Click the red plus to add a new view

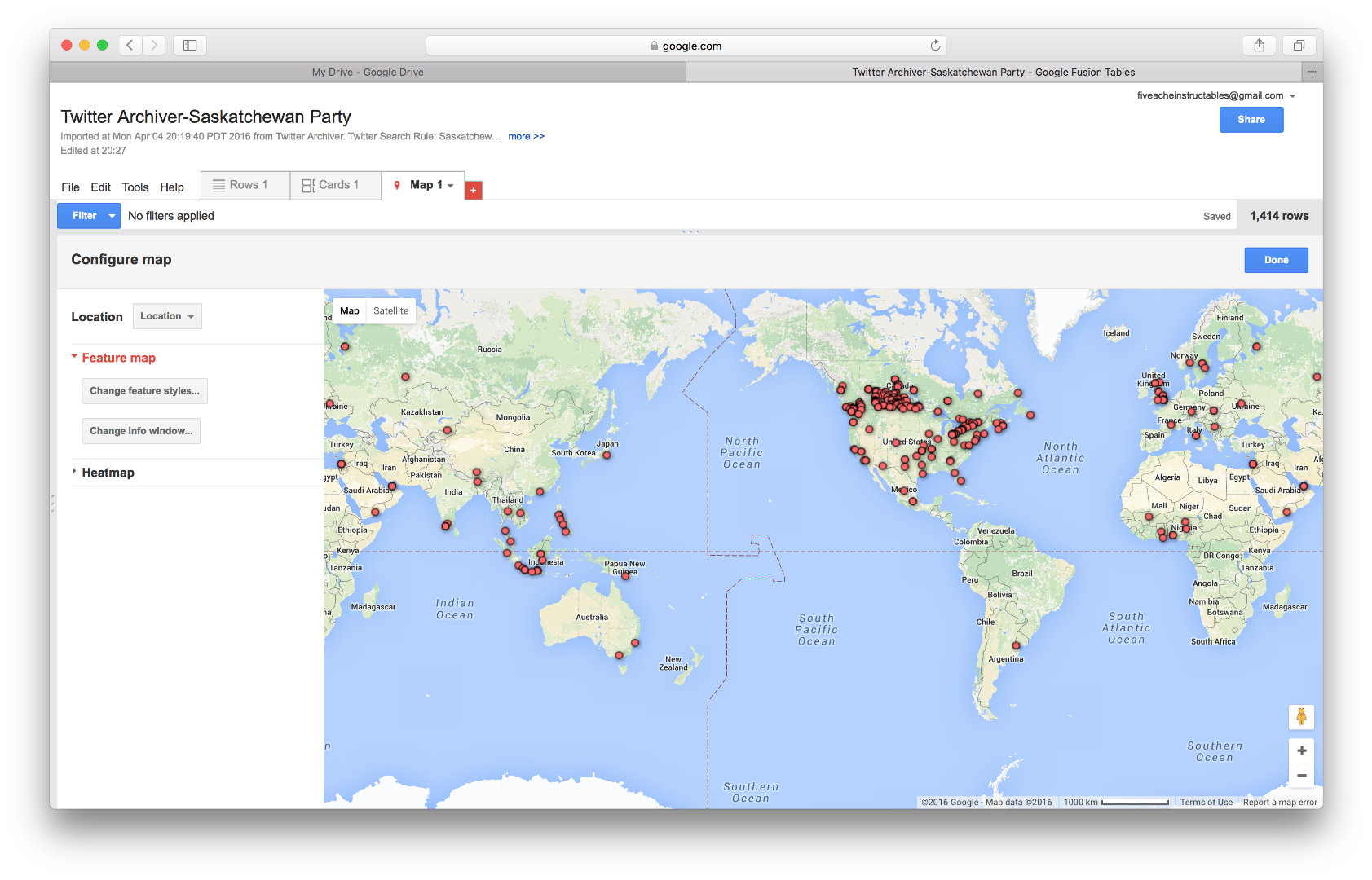tap(473, 190)
